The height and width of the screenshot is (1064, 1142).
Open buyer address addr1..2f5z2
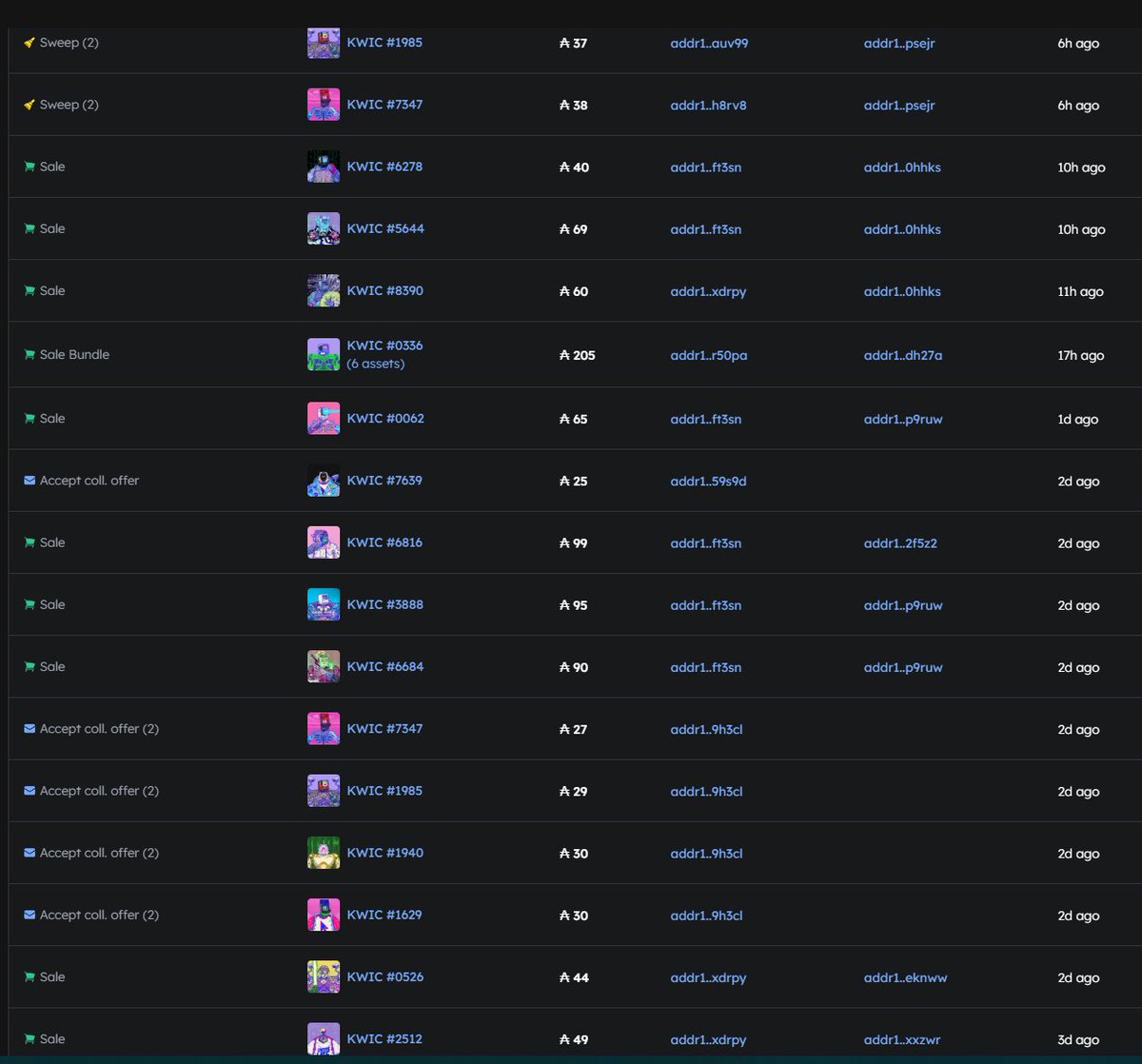coord(900,543)
